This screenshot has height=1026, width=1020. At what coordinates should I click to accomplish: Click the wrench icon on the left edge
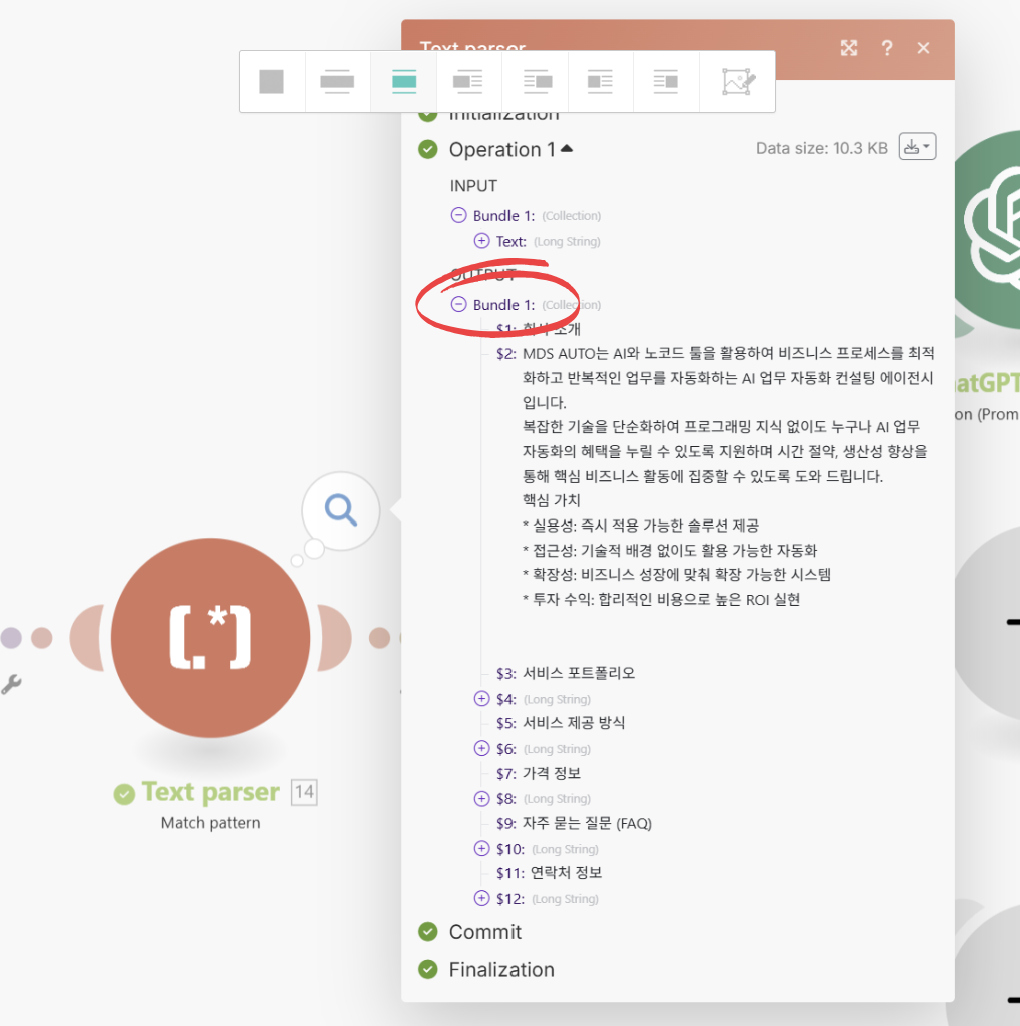[x=11, y=684]
